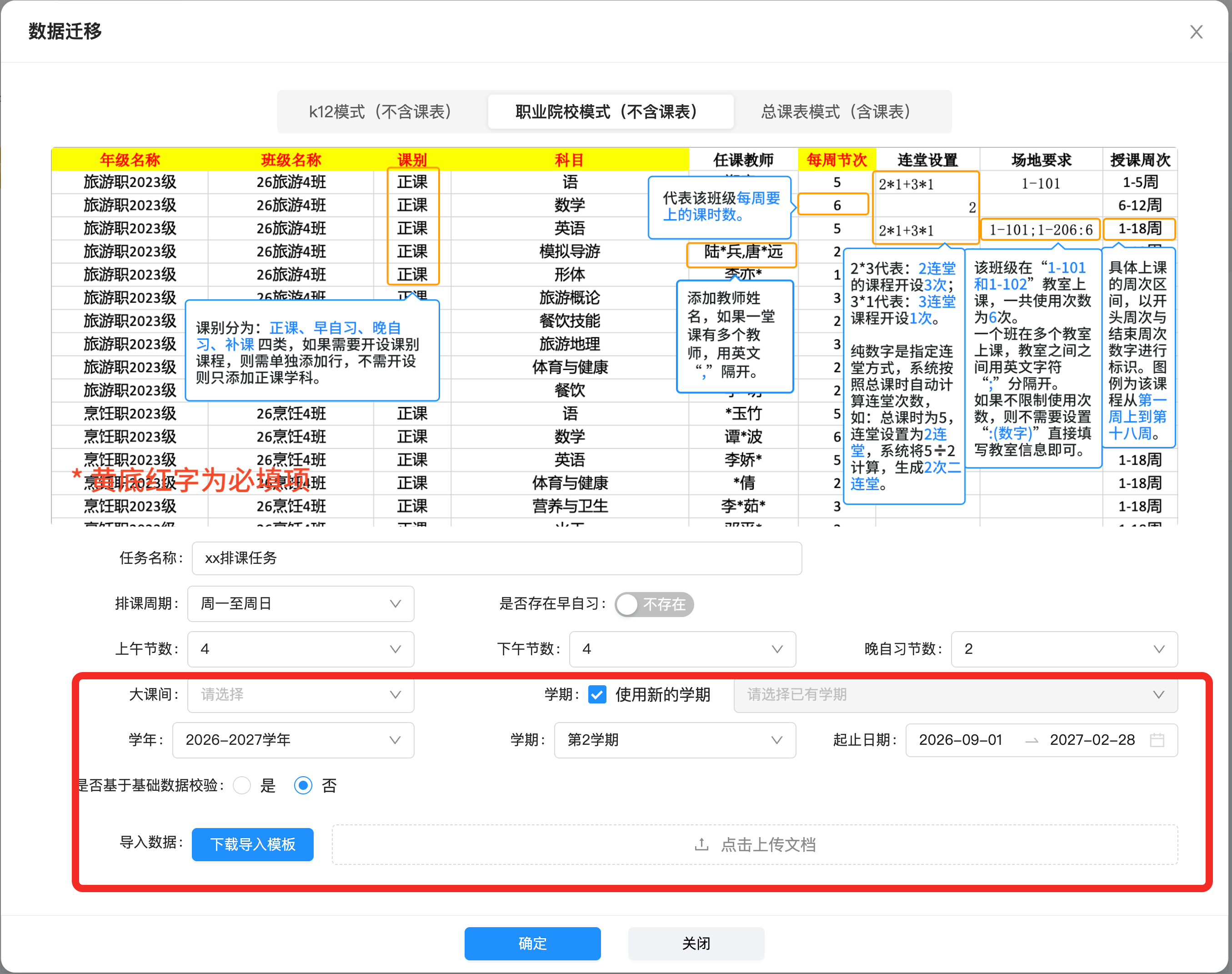Click the 下载导入模板 button
This screenshot has height=974, width=1232.
click(253, 844)
